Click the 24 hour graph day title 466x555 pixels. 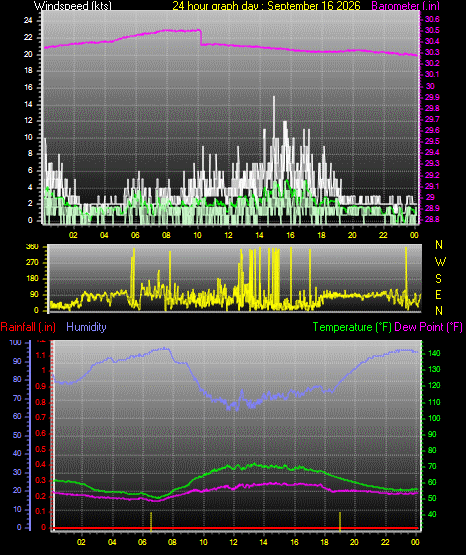coord(266,5)
